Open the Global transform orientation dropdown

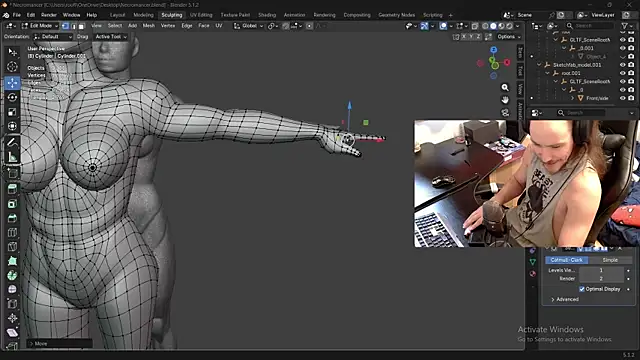248,26
